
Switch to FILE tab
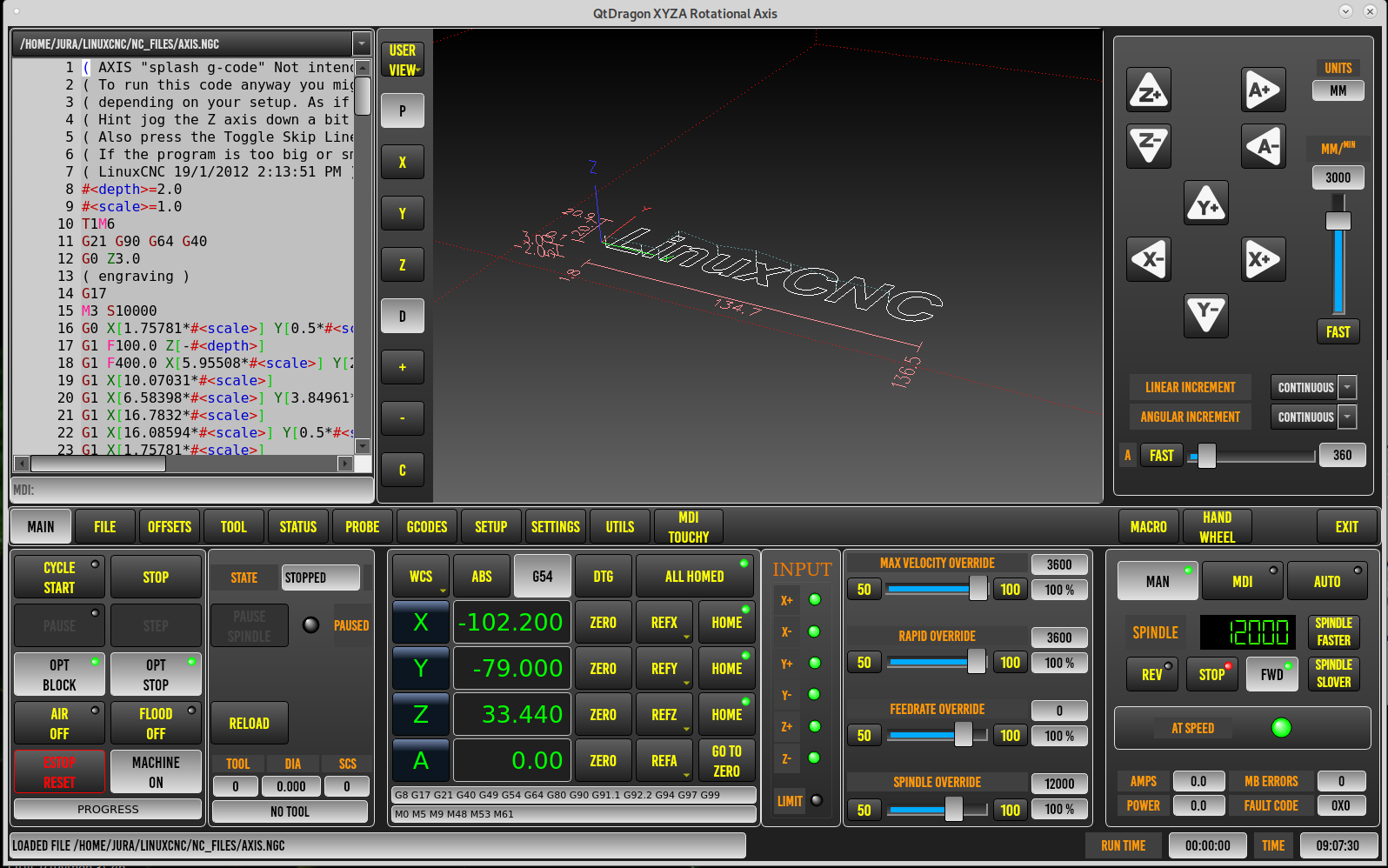105,527
